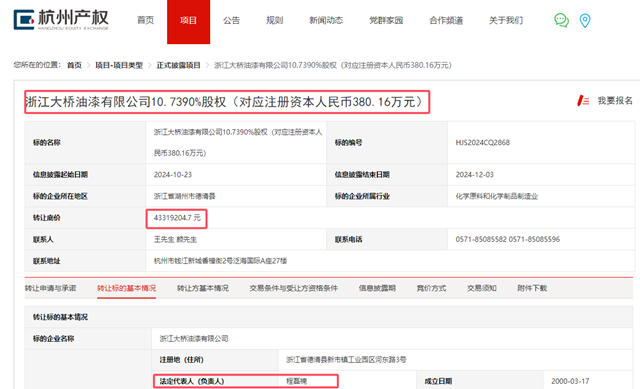Click the phone number 0571-85085582

coord(481,239)
